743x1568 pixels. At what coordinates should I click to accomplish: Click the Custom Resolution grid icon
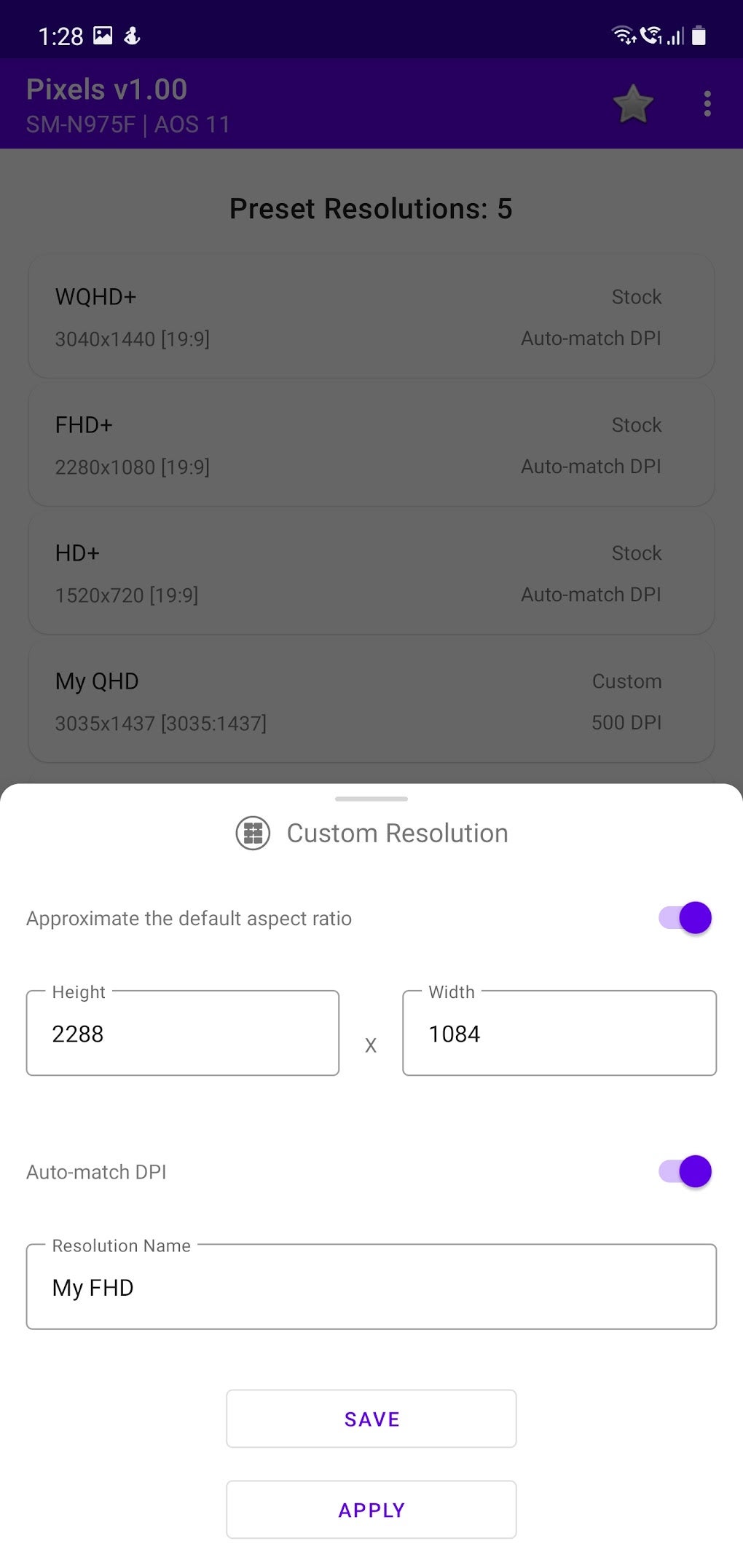pyautogui.click(x=253, y=833)
